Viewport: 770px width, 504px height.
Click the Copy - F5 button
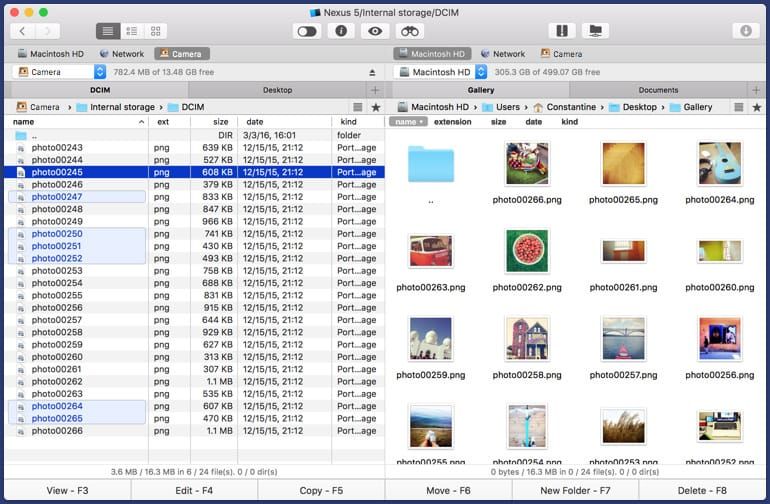point(321,490)
